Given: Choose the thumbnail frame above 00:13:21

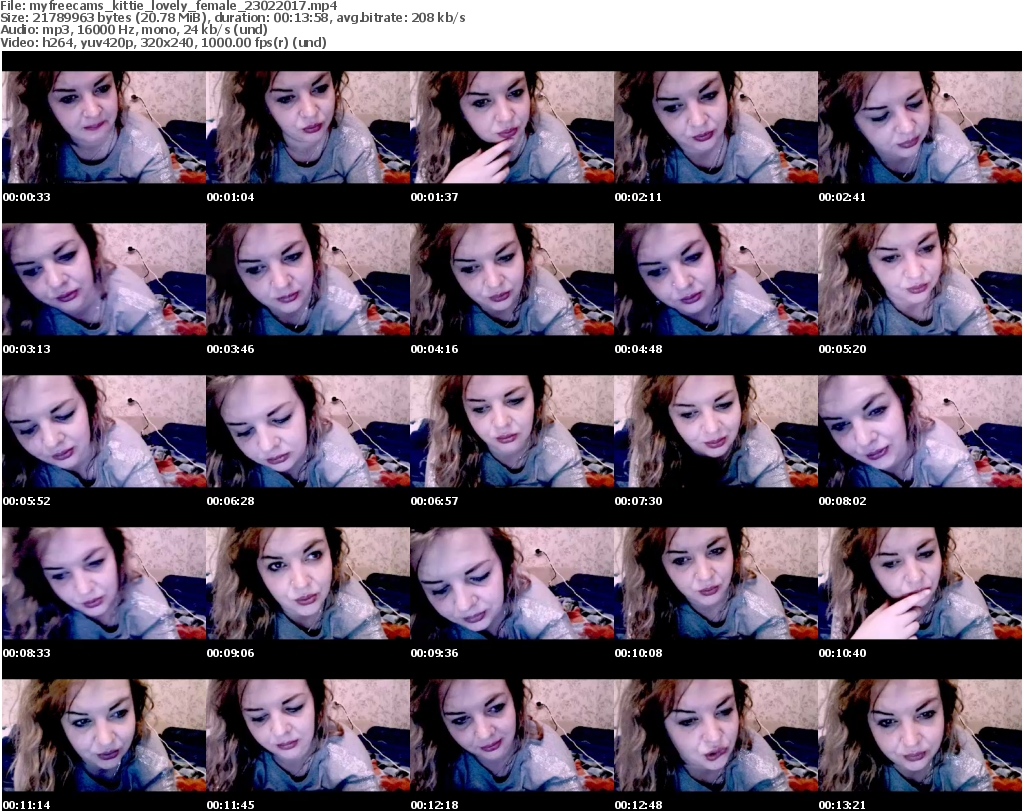Looking at the screenshot, I should tap(920, 736).
